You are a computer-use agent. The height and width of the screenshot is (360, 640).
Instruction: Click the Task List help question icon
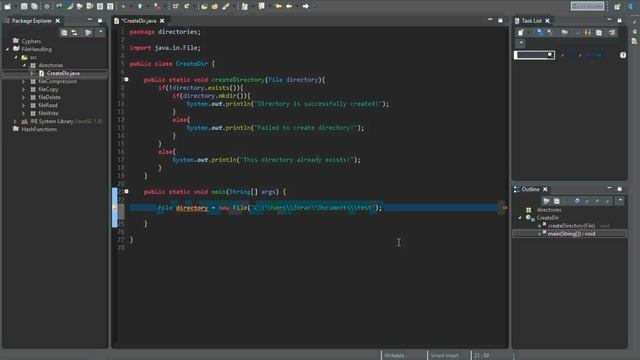click(x=623, y=55)
